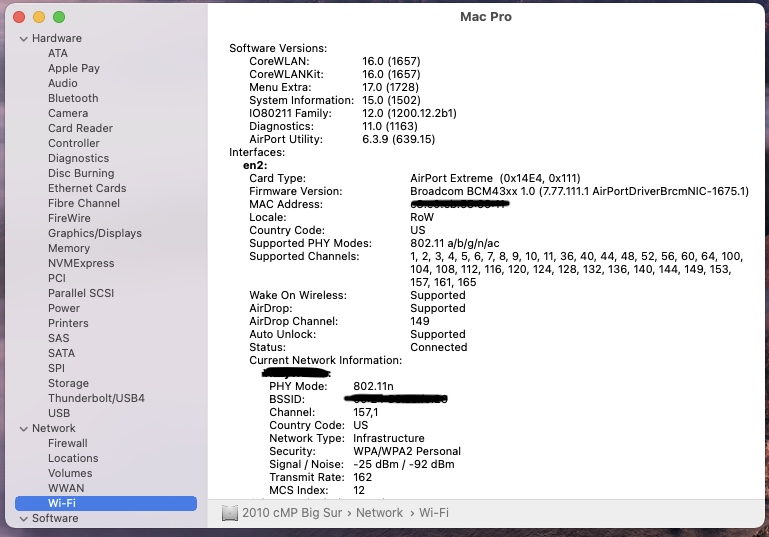Select Bluetooth in the sidebar
The width and height of the screenshot is (769, 537).
coord(73,98)
